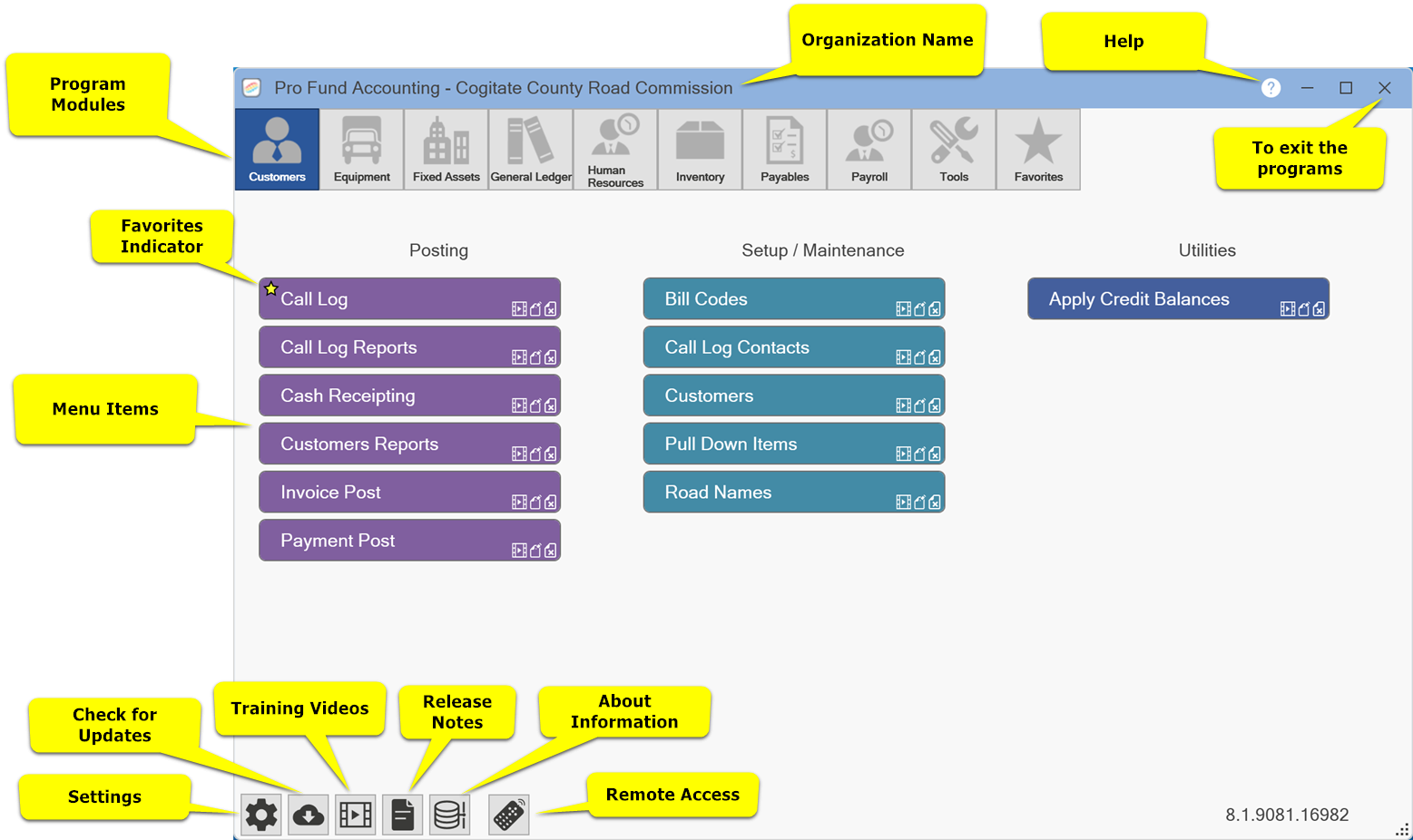Click the edit-note icon on Call Log
The image size is (1413, 840).
pyautogui.click(x=535, y=309)
